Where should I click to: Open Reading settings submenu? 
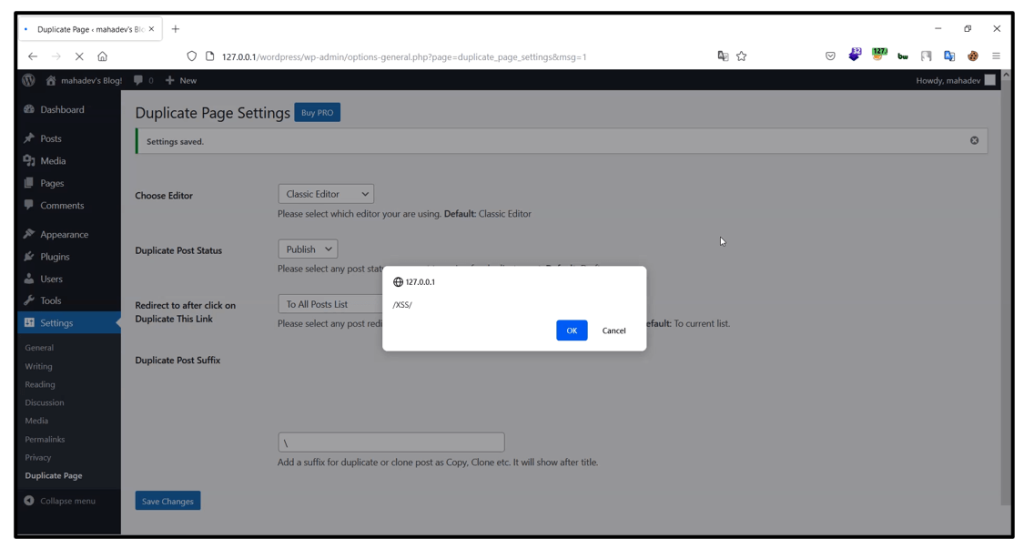(x=40, y=384)
